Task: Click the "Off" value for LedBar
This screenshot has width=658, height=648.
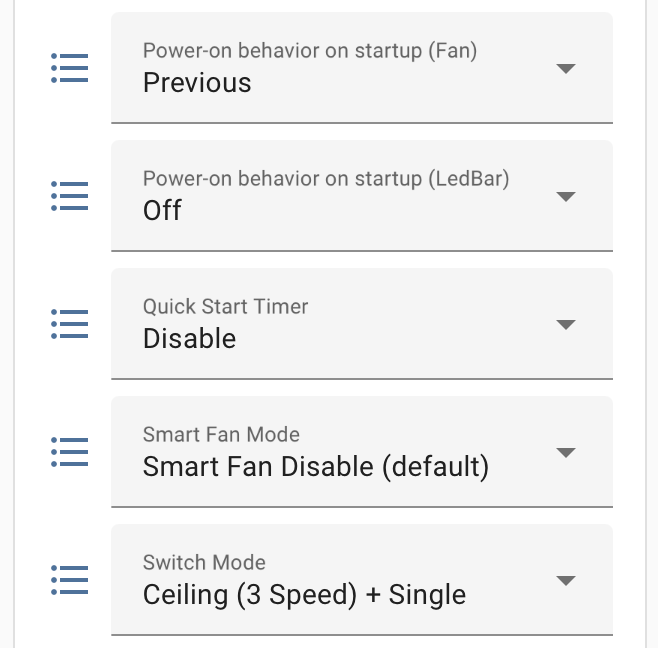Action: point(162,211)
